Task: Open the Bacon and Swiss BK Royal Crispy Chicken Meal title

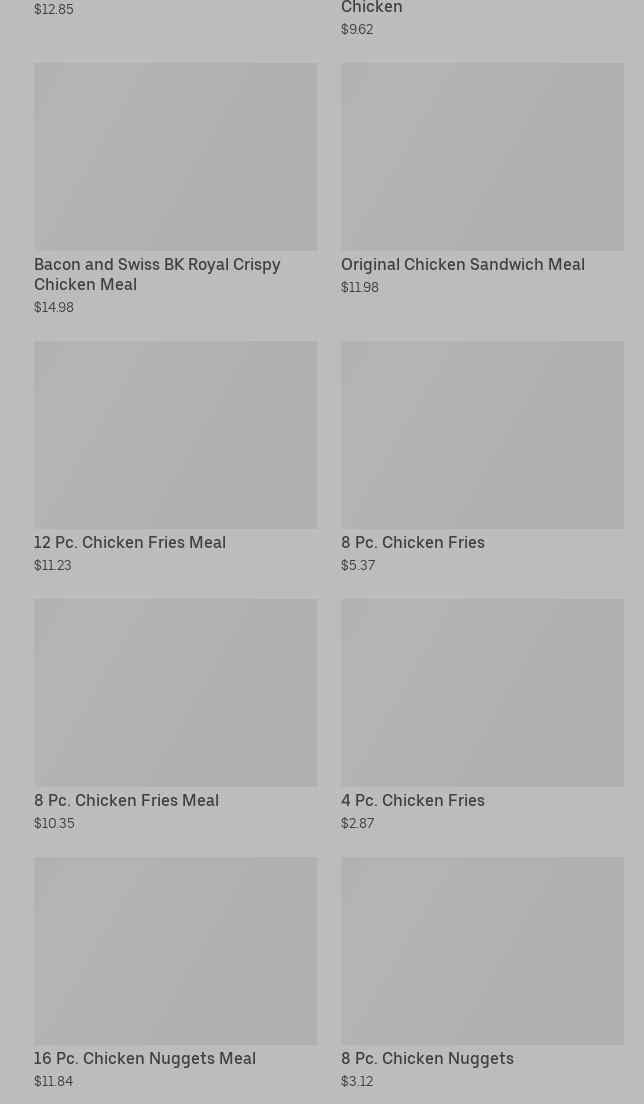Action: 157,274
